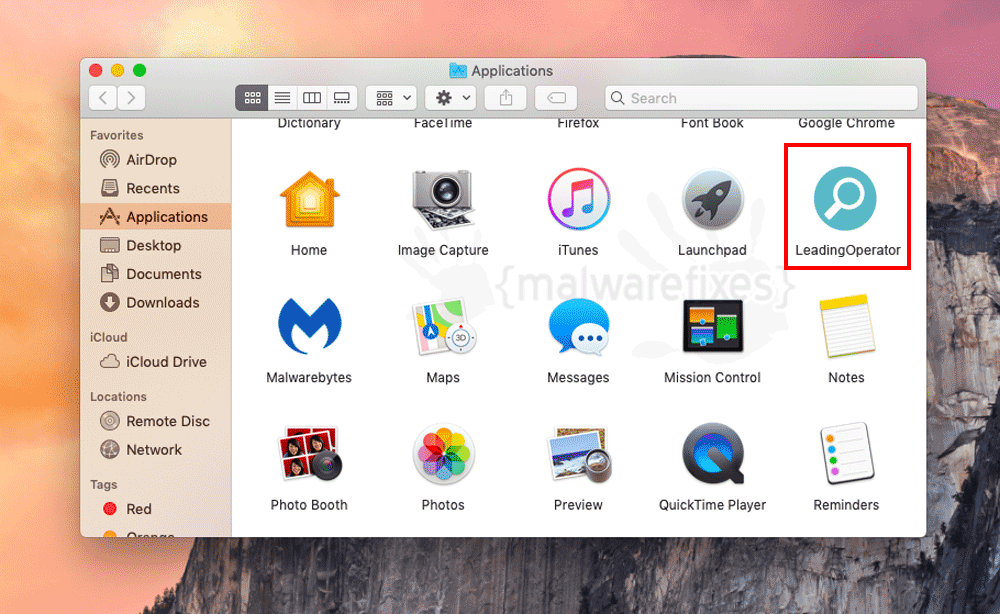Click the iTunes app icon
This screenshot has width=1000, height=614.
click(578, 199)
